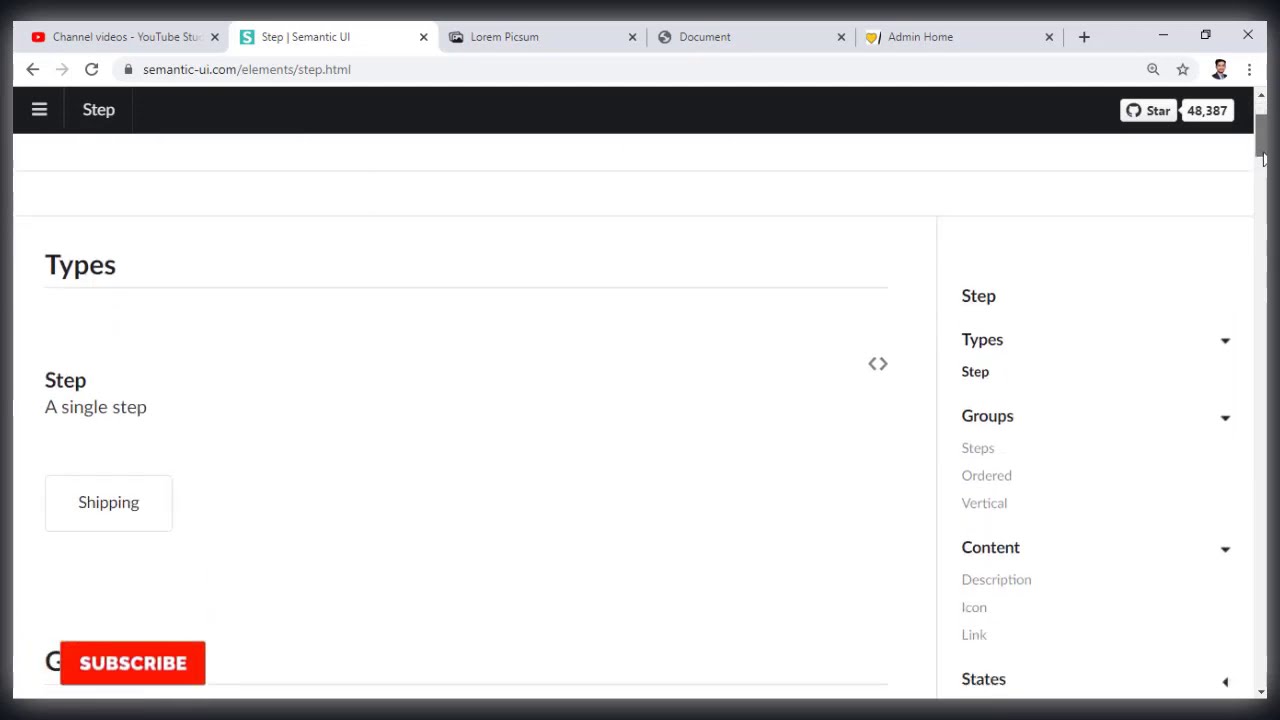Click the zoom magnifier icon in address bar
The height and width of the screenshot is (720, 1280).
pos(1153,70)
